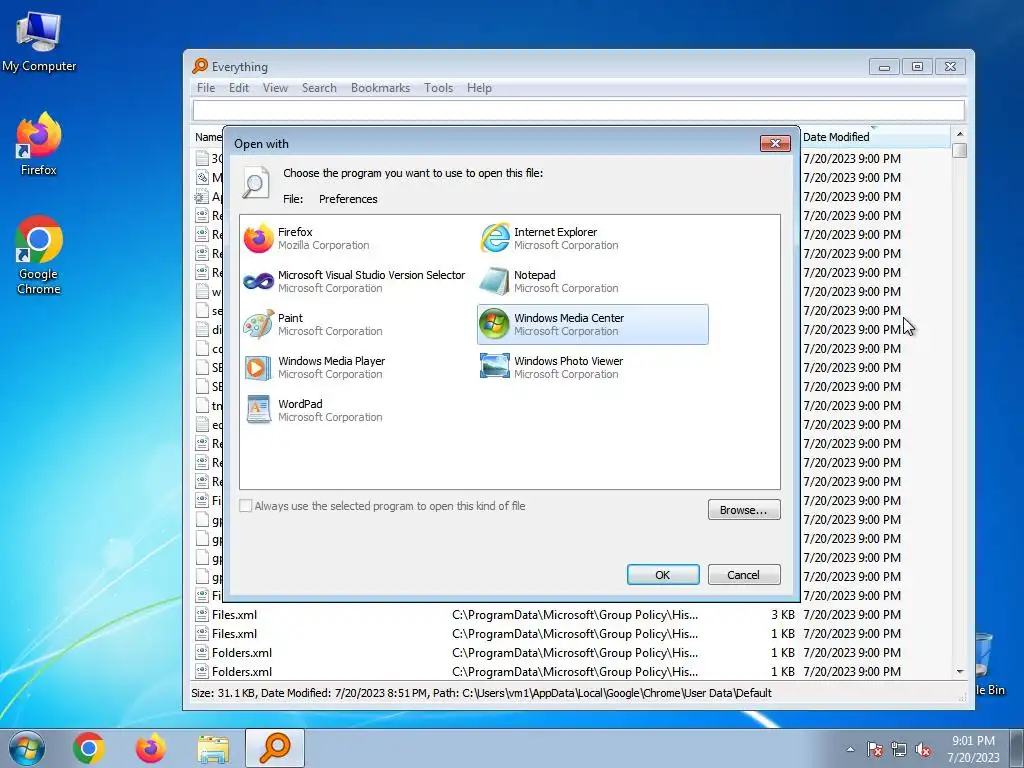
Task: Open My Computer desktop icon
Action: pos(39,42)
